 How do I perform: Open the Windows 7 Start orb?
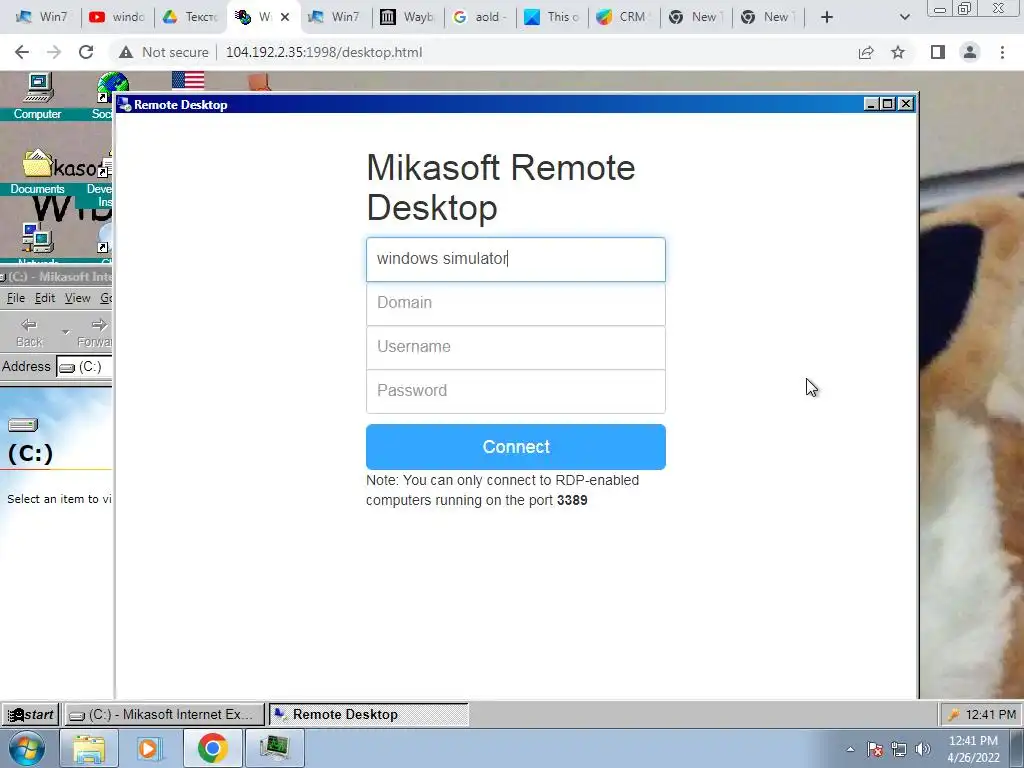[x=27, y=748]
